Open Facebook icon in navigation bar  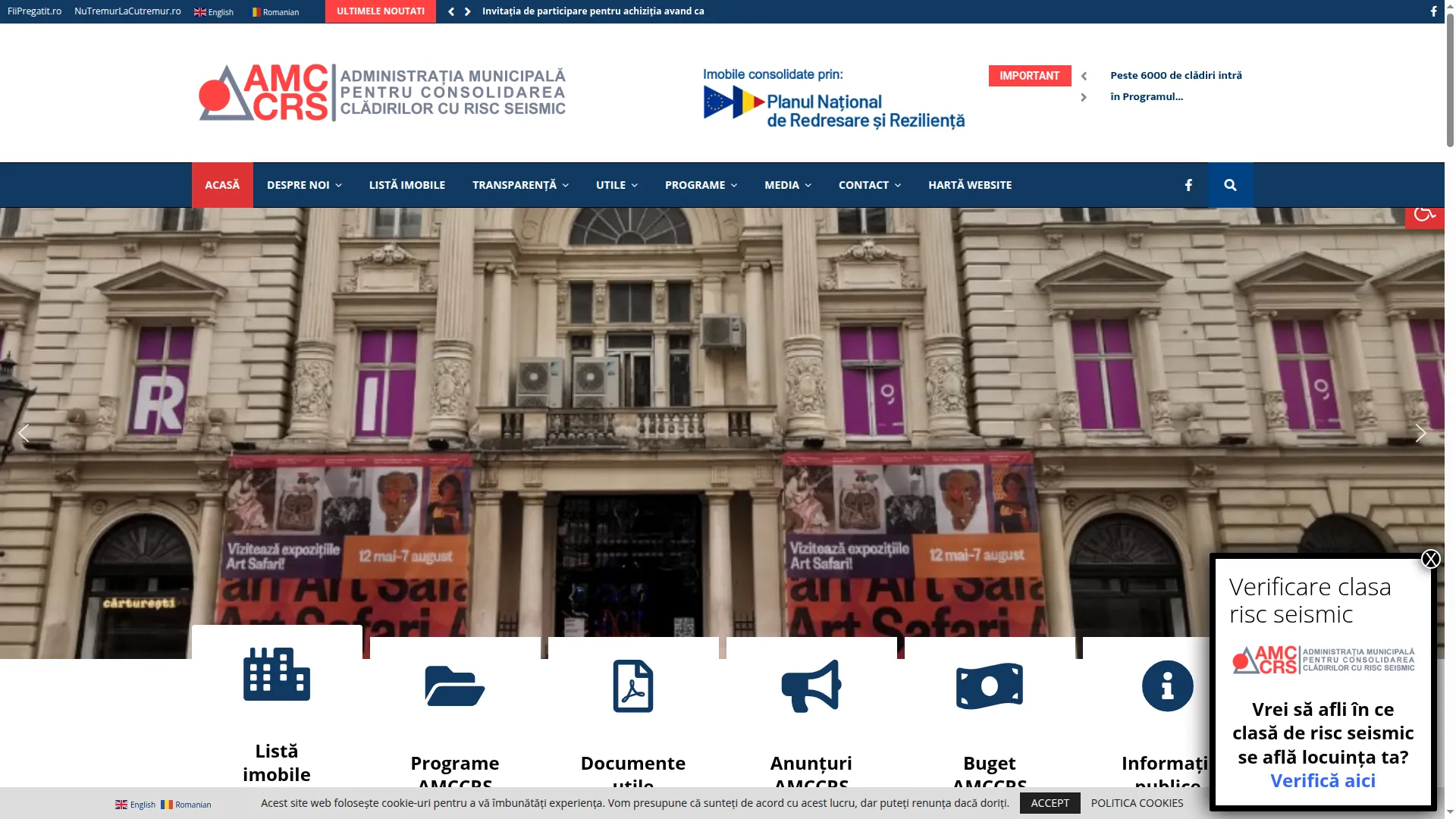(x=1188, y=185)
